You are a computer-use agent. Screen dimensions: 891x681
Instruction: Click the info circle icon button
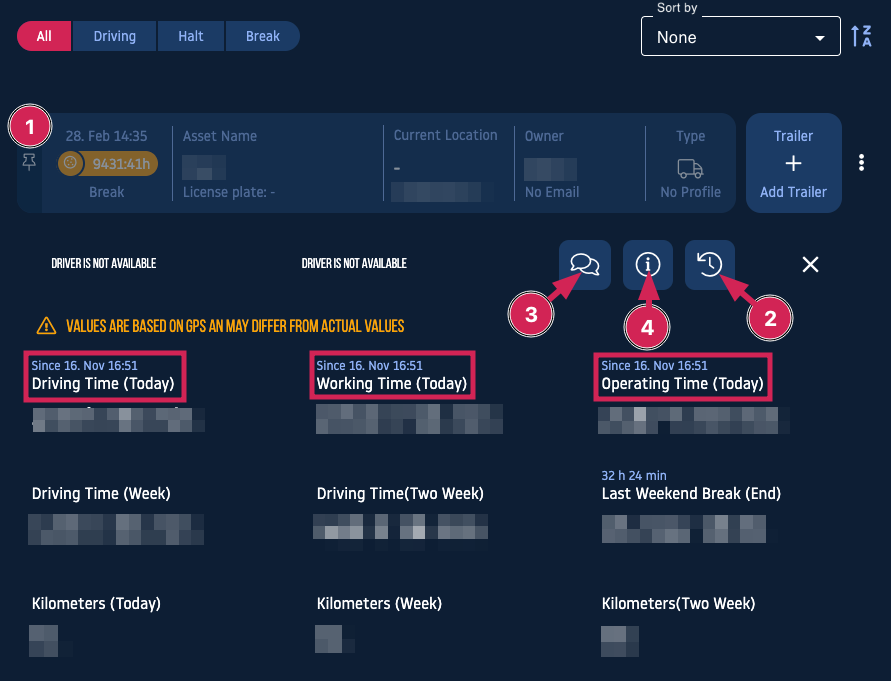(648, 264)
